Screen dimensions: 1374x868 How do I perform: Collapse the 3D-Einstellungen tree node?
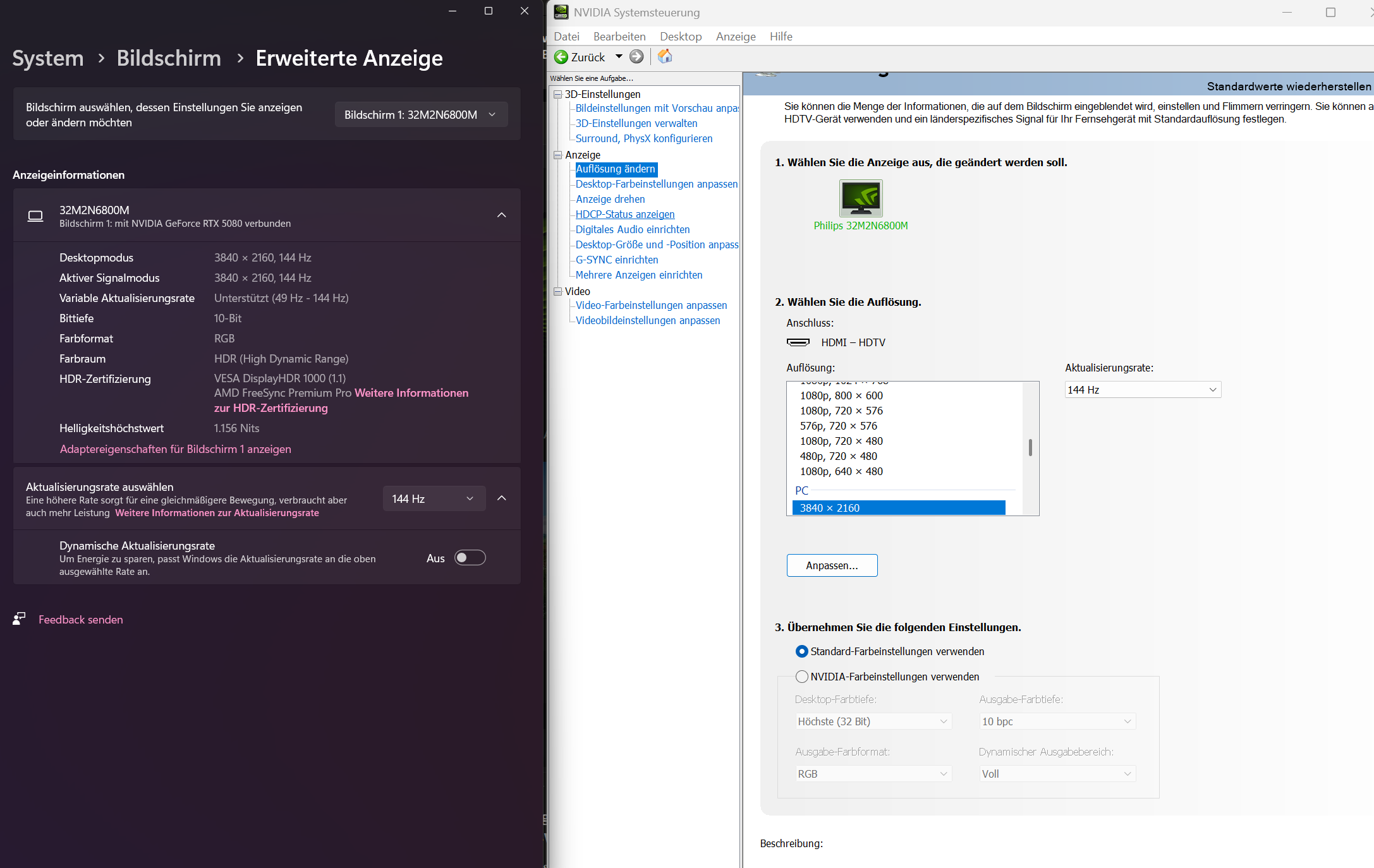pos(557,94)
